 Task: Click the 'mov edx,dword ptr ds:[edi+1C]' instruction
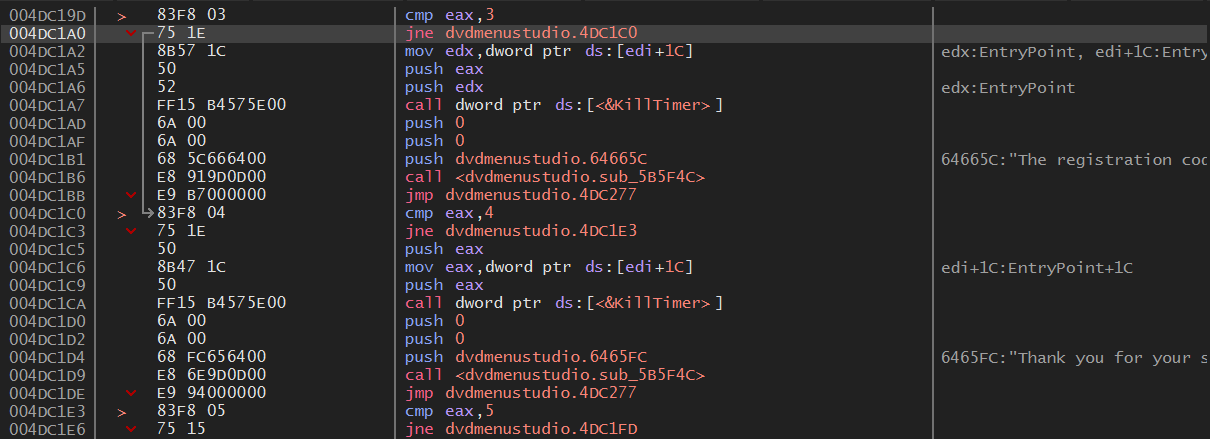[549, 52]
